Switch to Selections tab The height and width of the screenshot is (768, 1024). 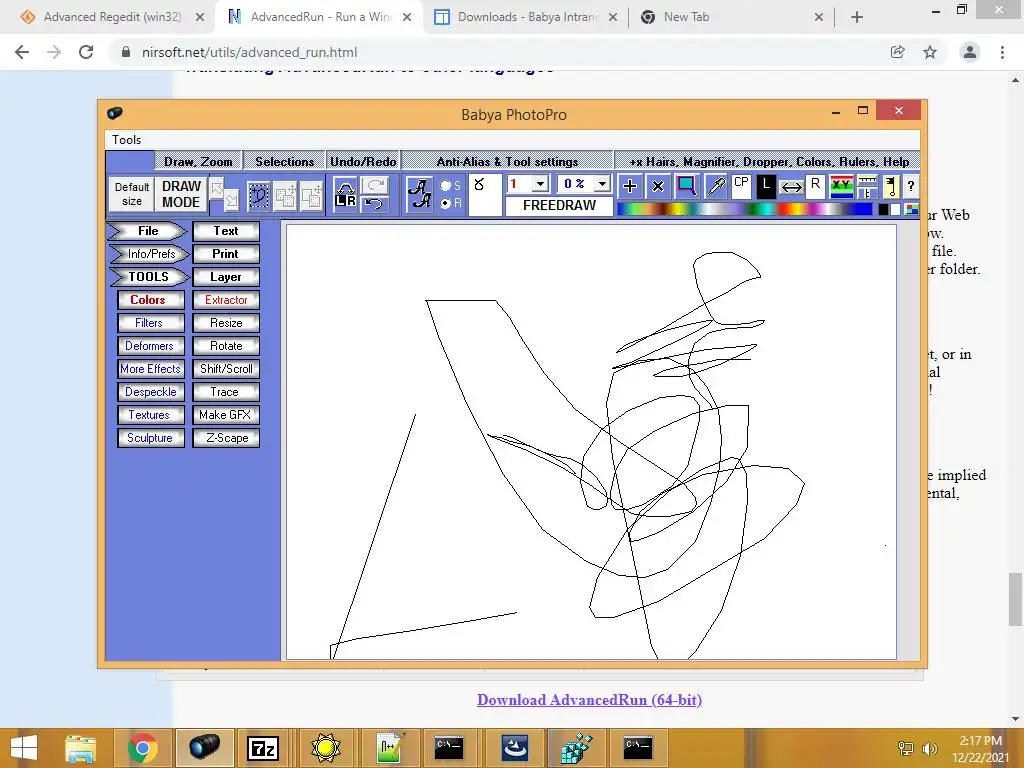(x=284, y=161)
